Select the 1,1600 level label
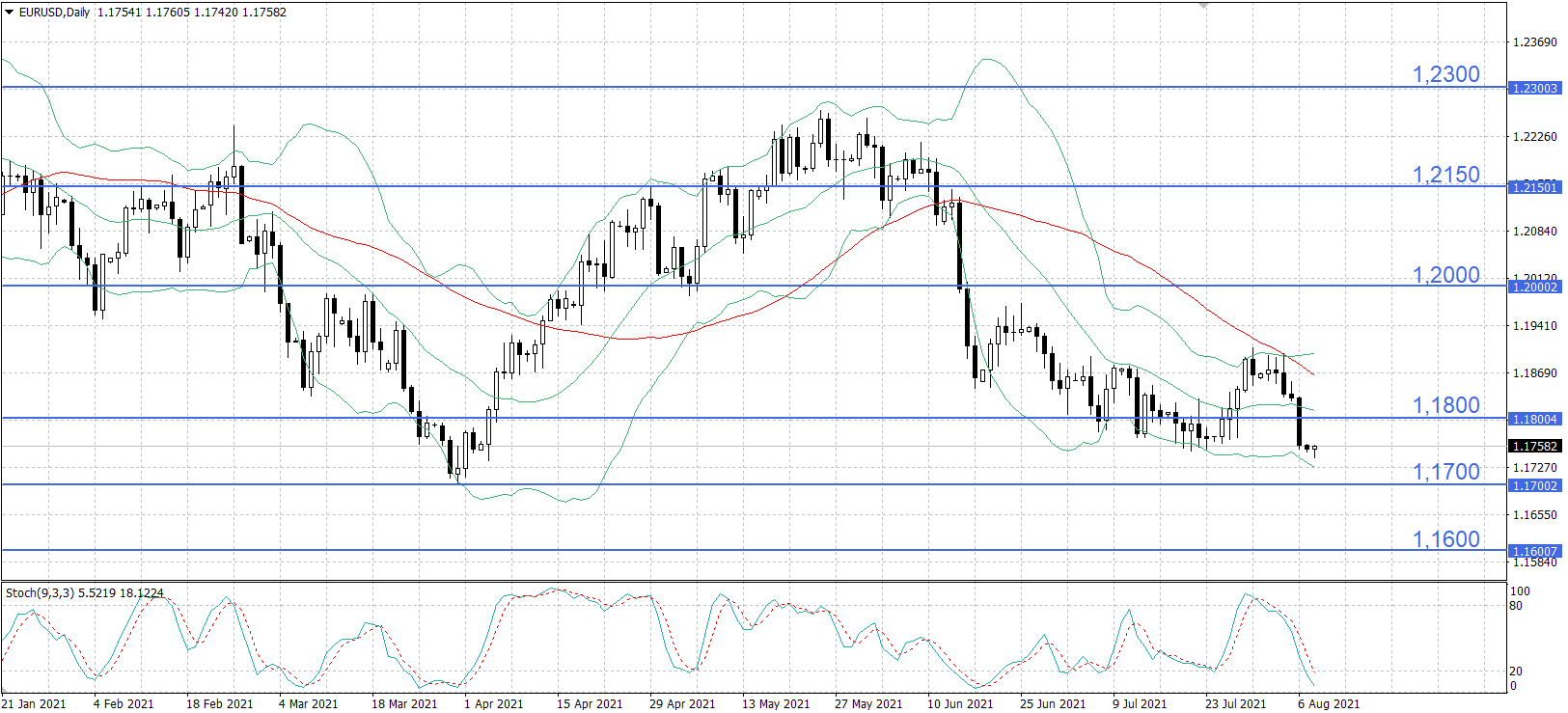 click(1445, 539)
